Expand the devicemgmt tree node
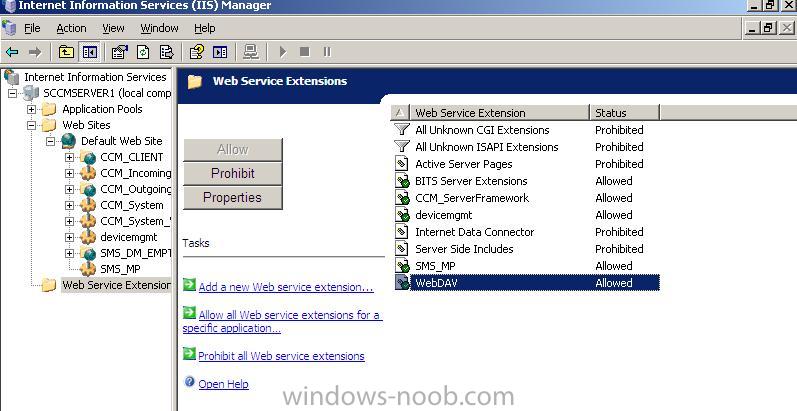 coord(69,237)
